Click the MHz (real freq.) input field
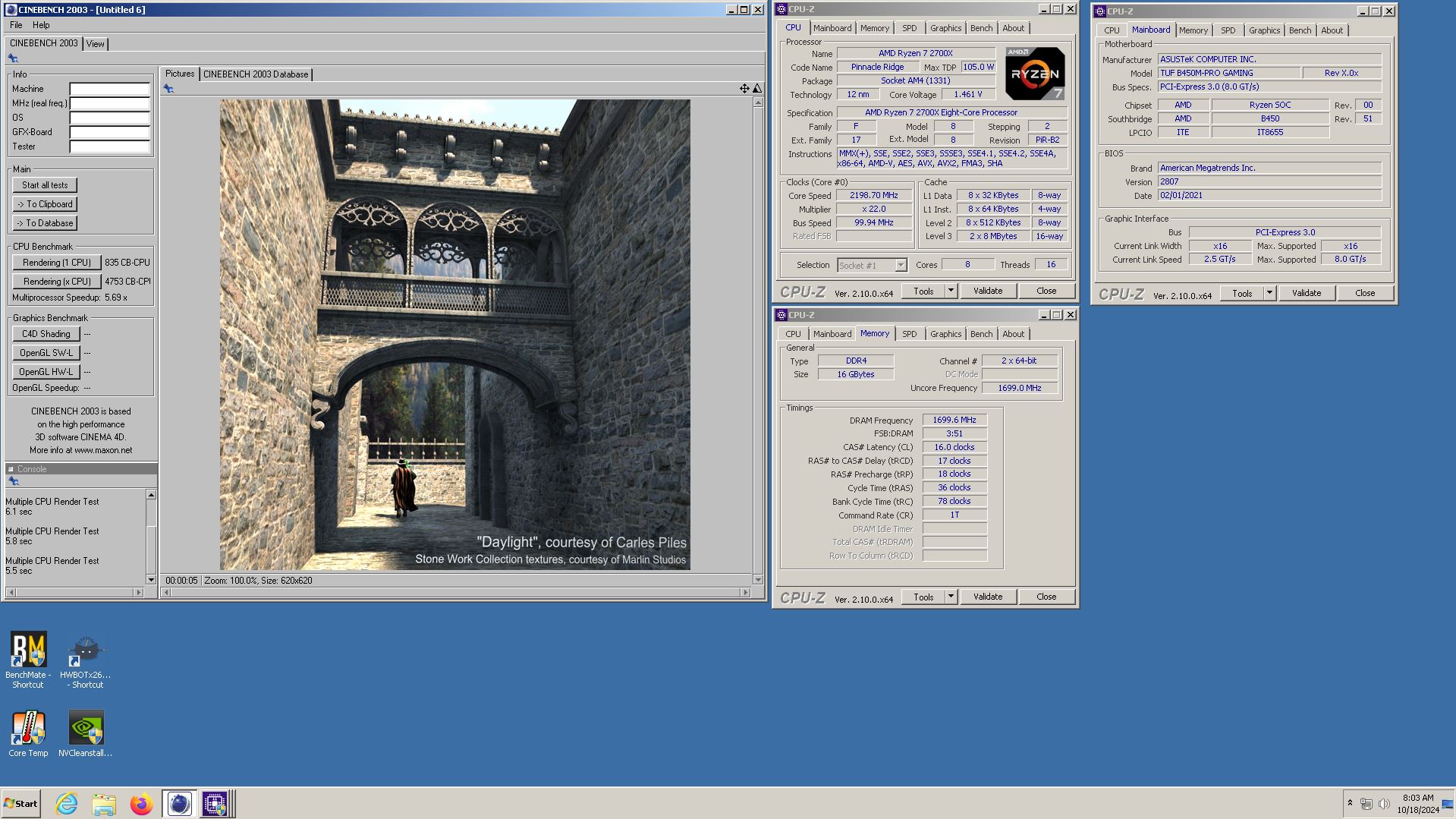This screenshot has height=819, width=1456. click(109, 103)
